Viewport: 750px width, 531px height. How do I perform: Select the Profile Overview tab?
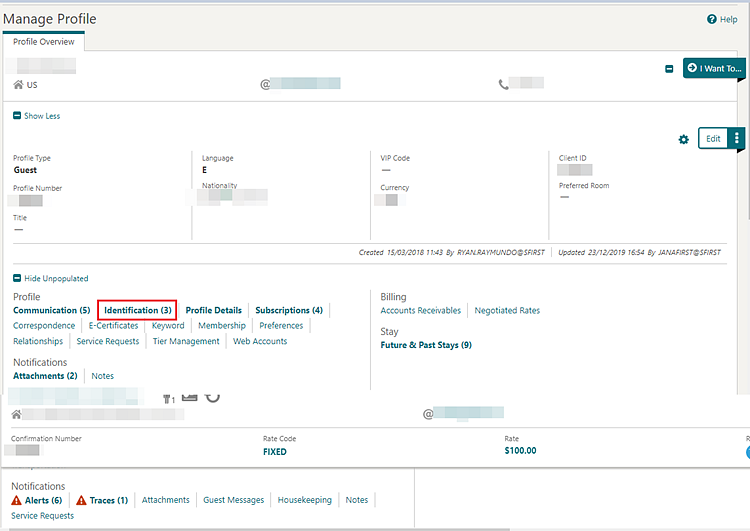(x=44, y=42)
